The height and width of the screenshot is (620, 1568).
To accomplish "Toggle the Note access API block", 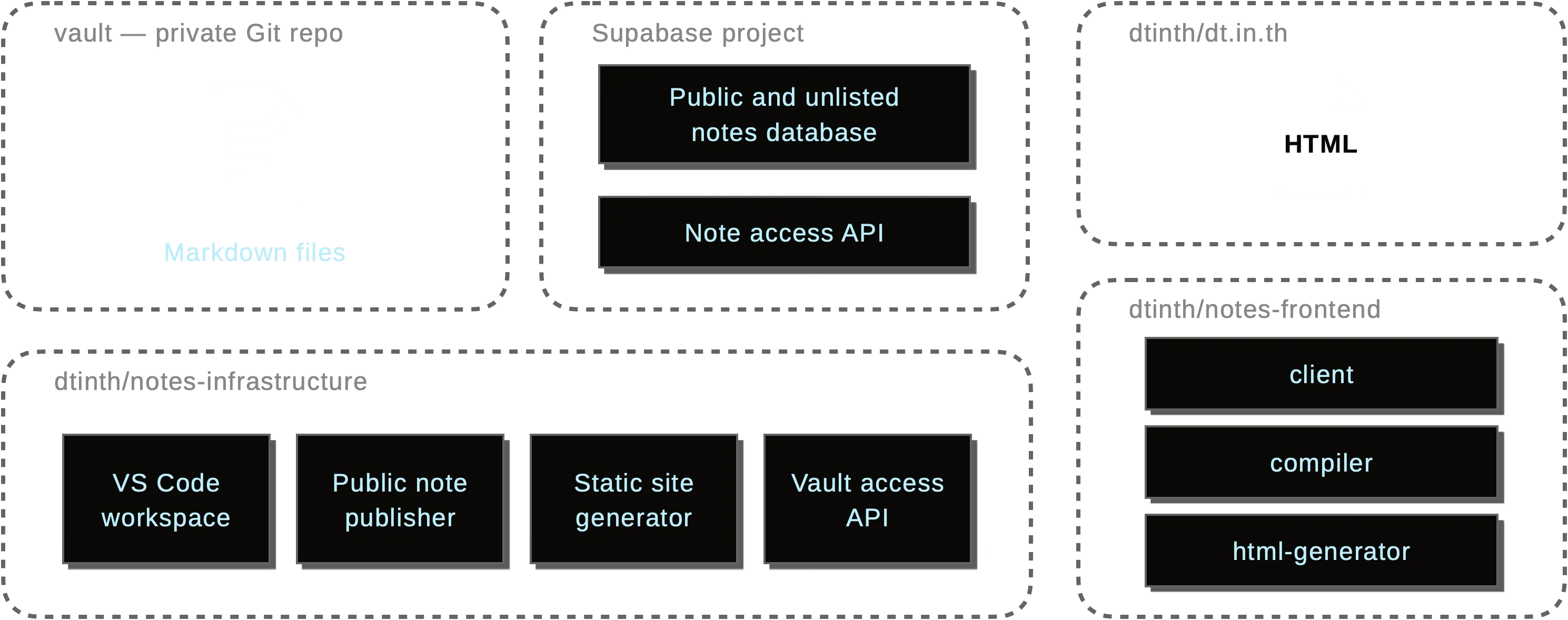I will point(784,232).
